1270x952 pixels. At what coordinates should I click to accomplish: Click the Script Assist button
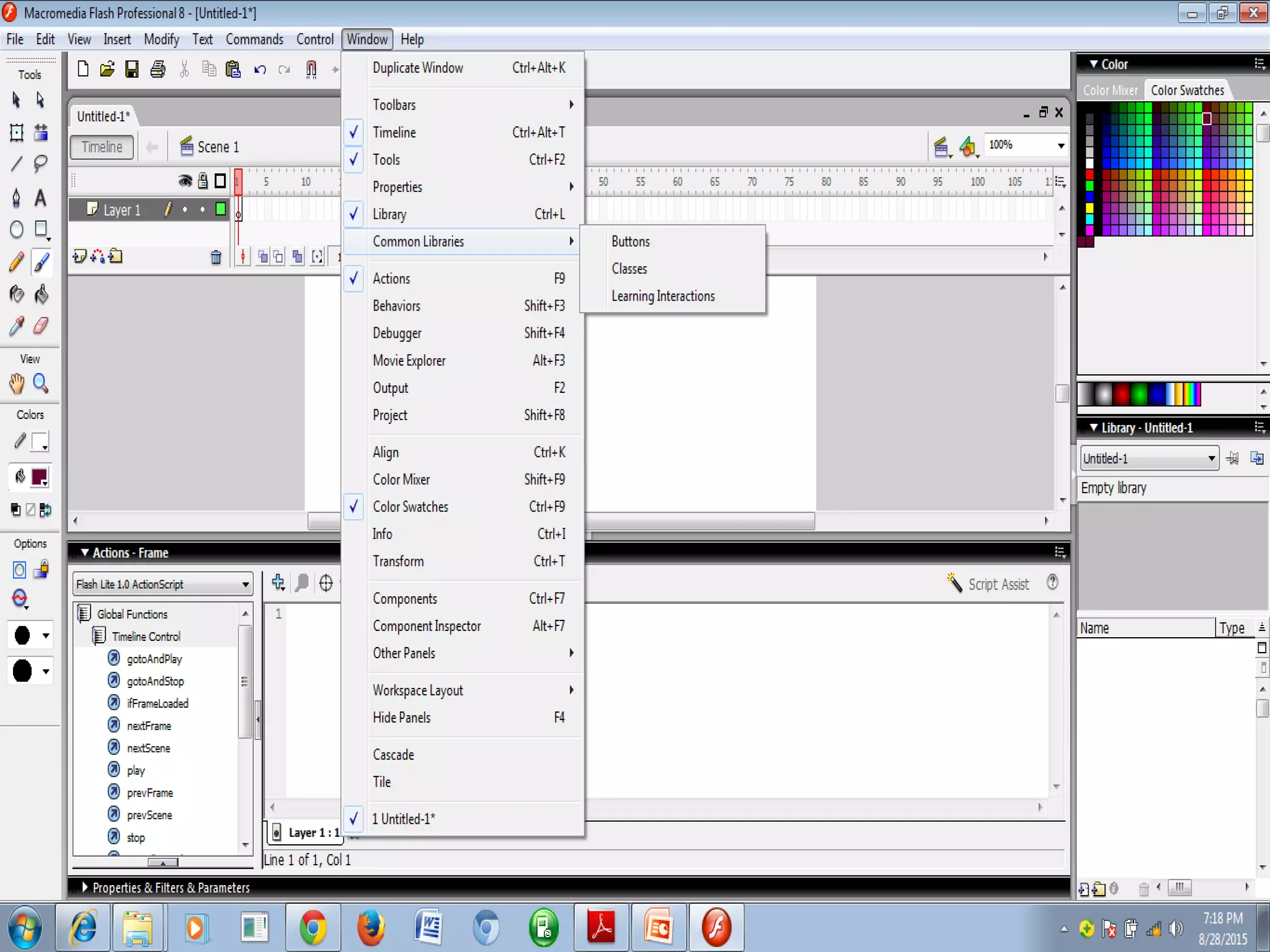click(988, 584)
